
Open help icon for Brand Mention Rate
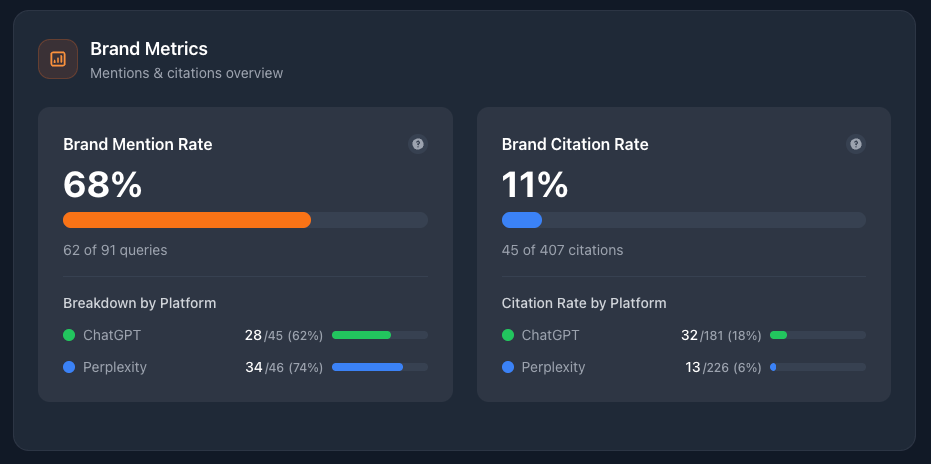418,144
